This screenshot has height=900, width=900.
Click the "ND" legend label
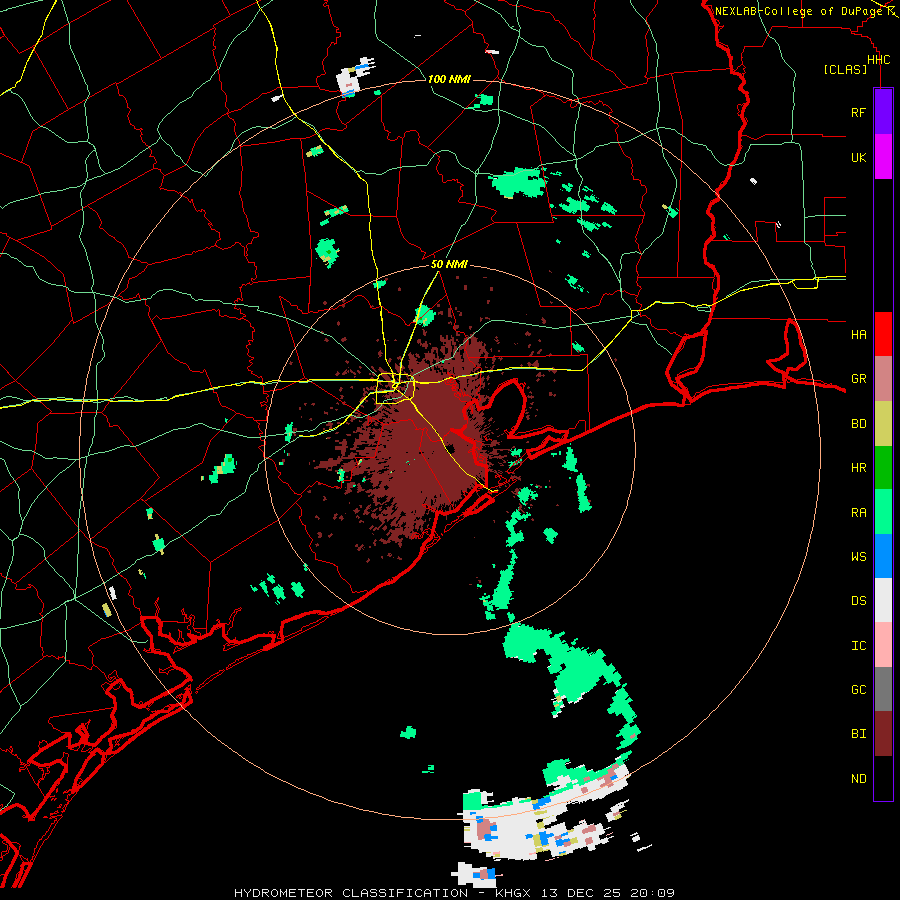(858, 779)
